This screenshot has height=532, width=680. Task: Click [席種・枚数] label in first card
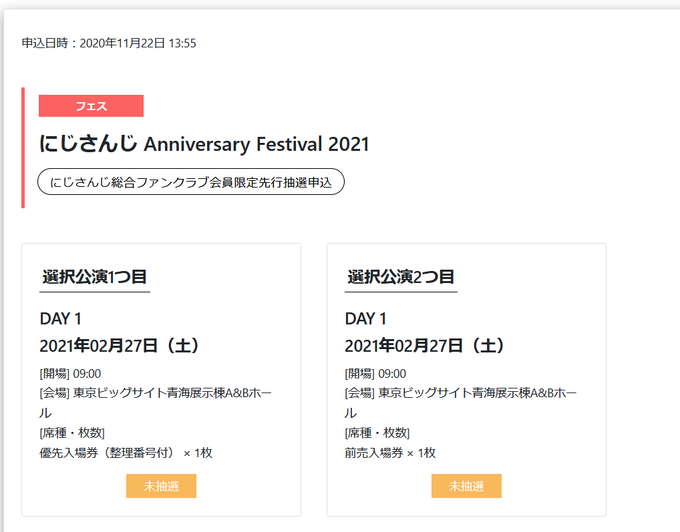72,433
